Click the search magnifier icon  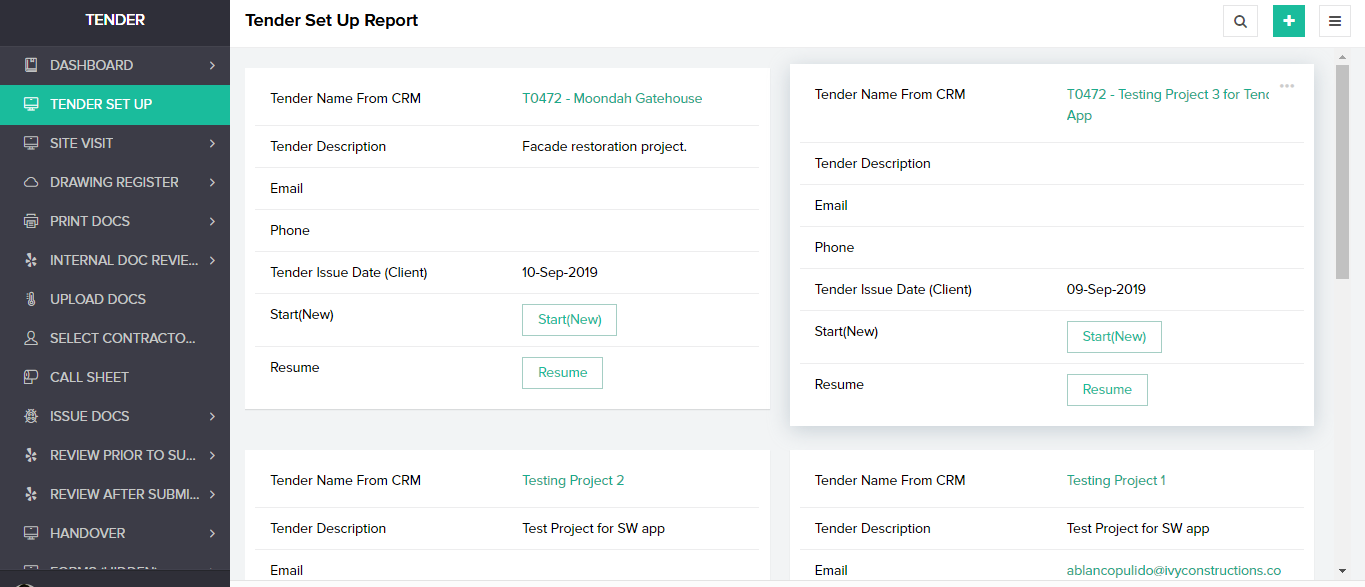point(1240,21)
